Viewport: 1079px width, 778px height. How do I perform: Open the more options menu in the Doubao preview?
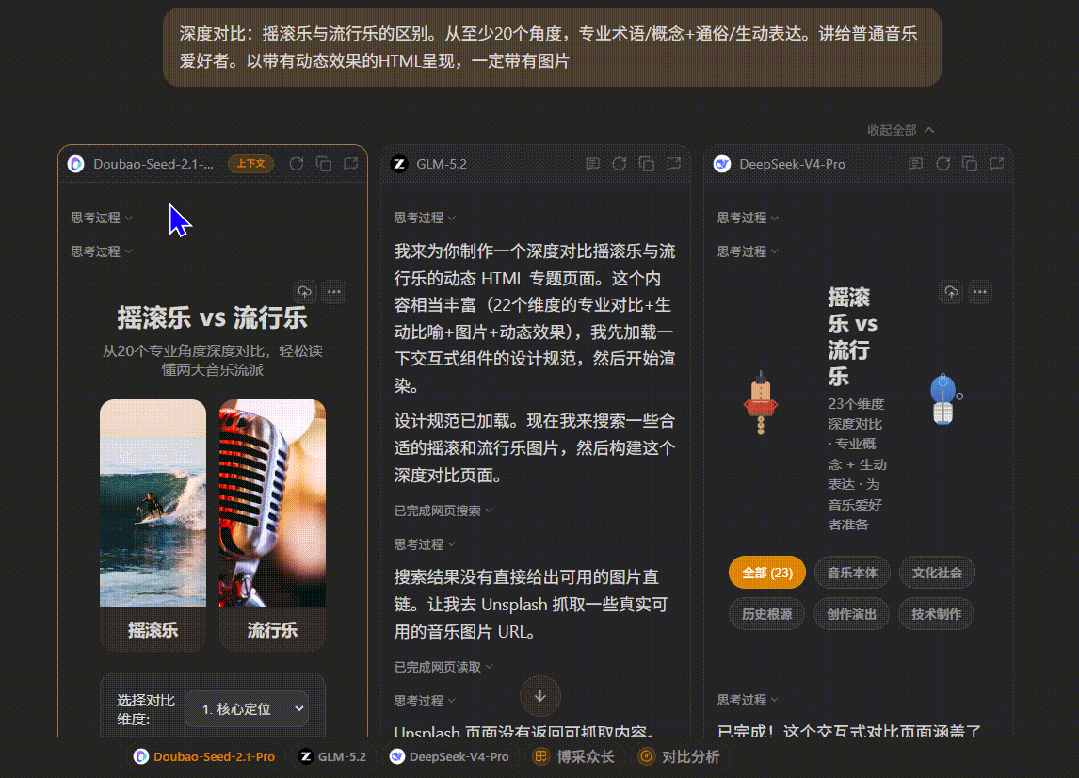(334, 292)
